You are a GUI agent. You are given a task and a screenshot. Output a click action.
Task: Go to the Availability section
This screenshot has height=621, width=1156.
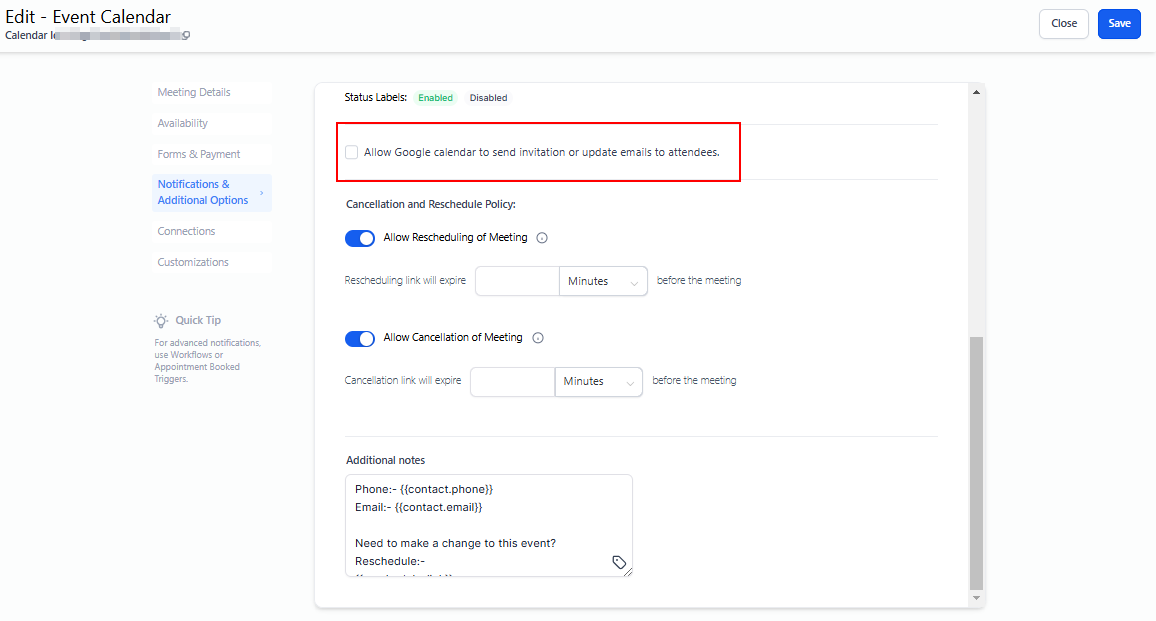pos(183,123)
